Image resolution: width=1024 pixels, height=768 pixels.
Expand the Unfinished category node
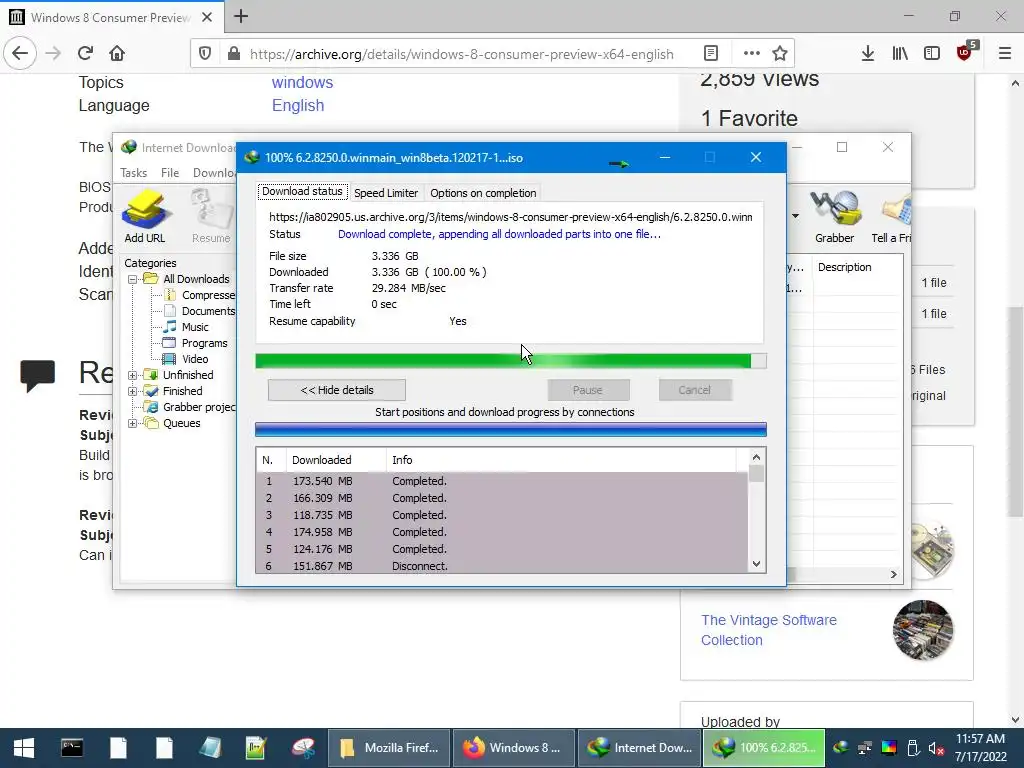point(133,375)
